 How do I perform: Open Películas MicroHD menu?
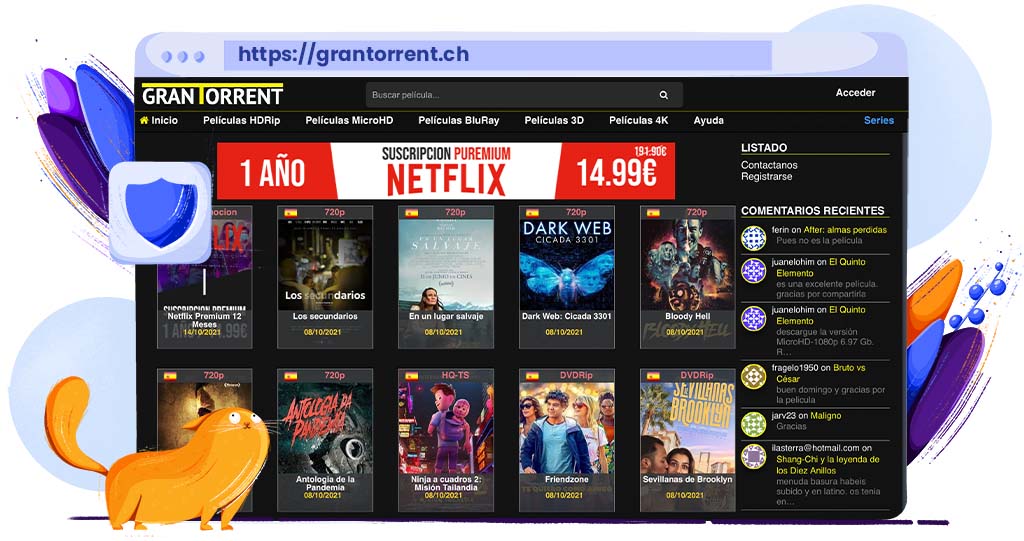click(x=349, y=120)
